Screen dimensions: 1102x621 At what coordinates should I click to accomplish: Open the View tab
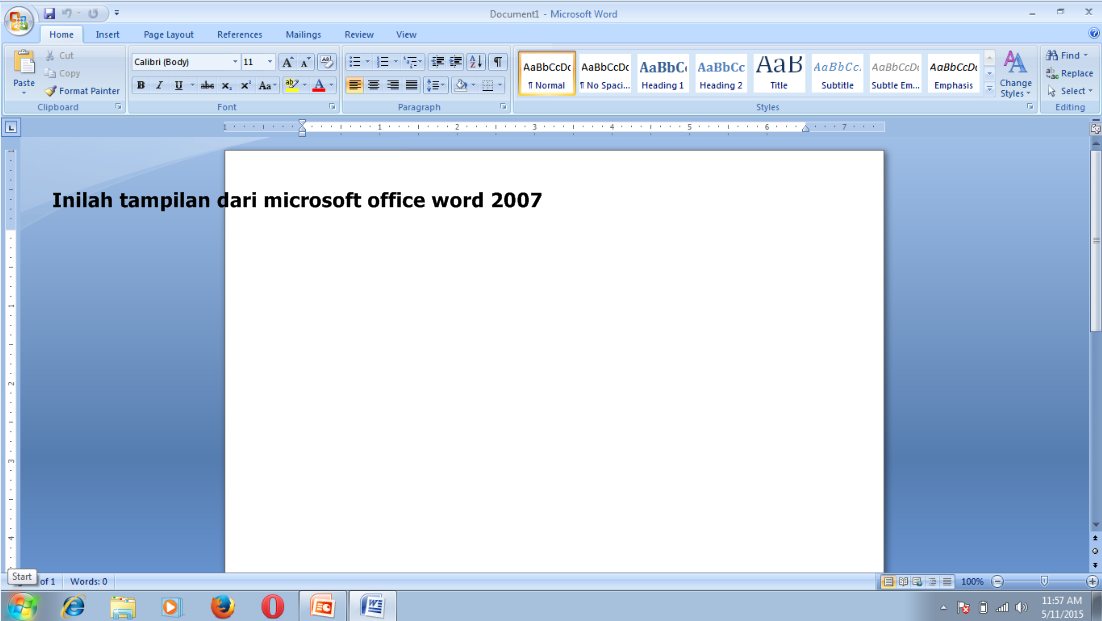(406, 34)
